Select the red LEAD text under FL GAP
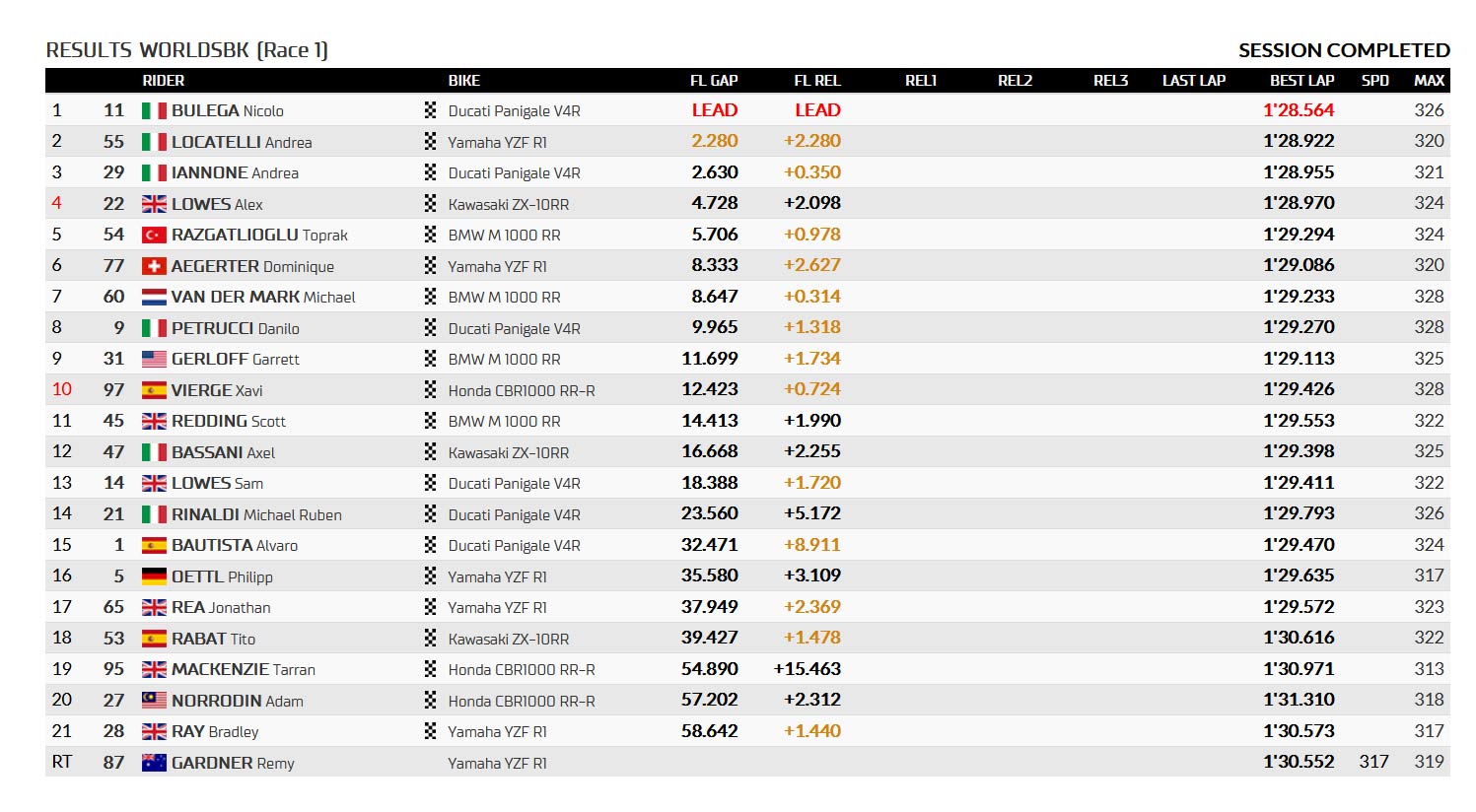This screenshot has width=1476, height=812. click(x=715, y=110)
